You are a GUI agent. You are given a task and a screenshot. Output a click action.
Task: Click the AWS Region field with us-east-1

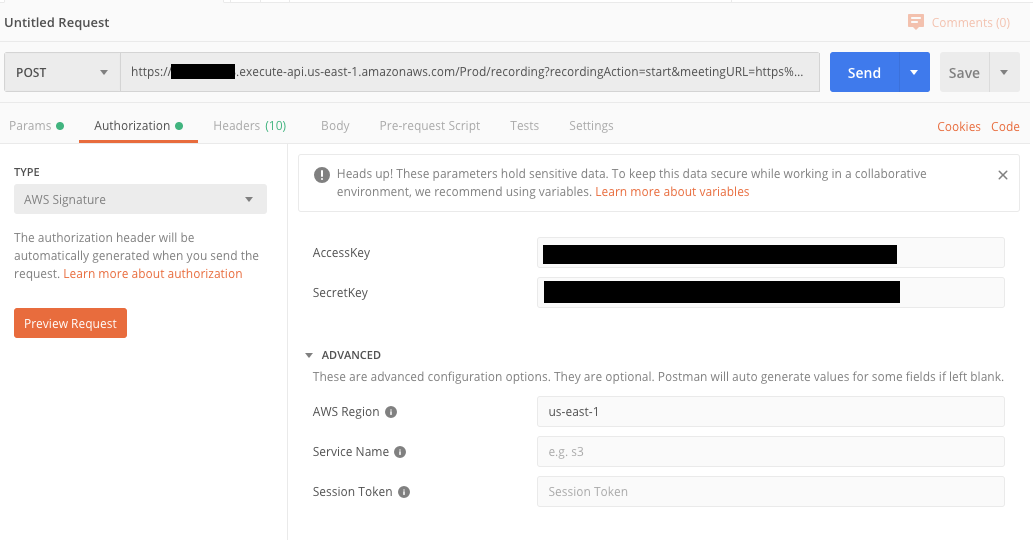click(771, 412)
